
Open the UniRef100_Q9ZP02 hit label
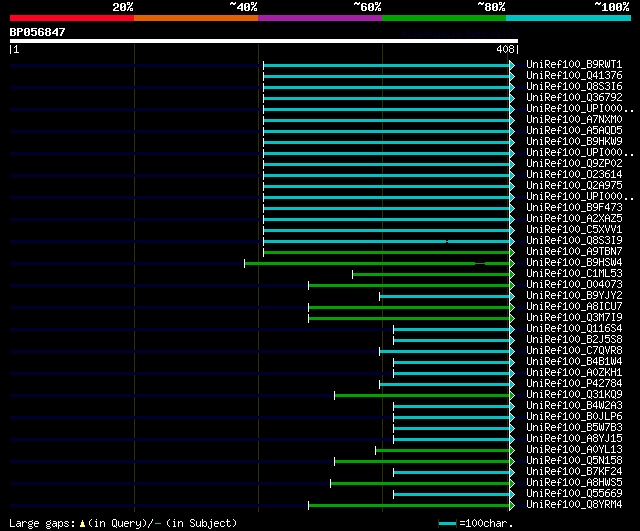pos(574,164)
